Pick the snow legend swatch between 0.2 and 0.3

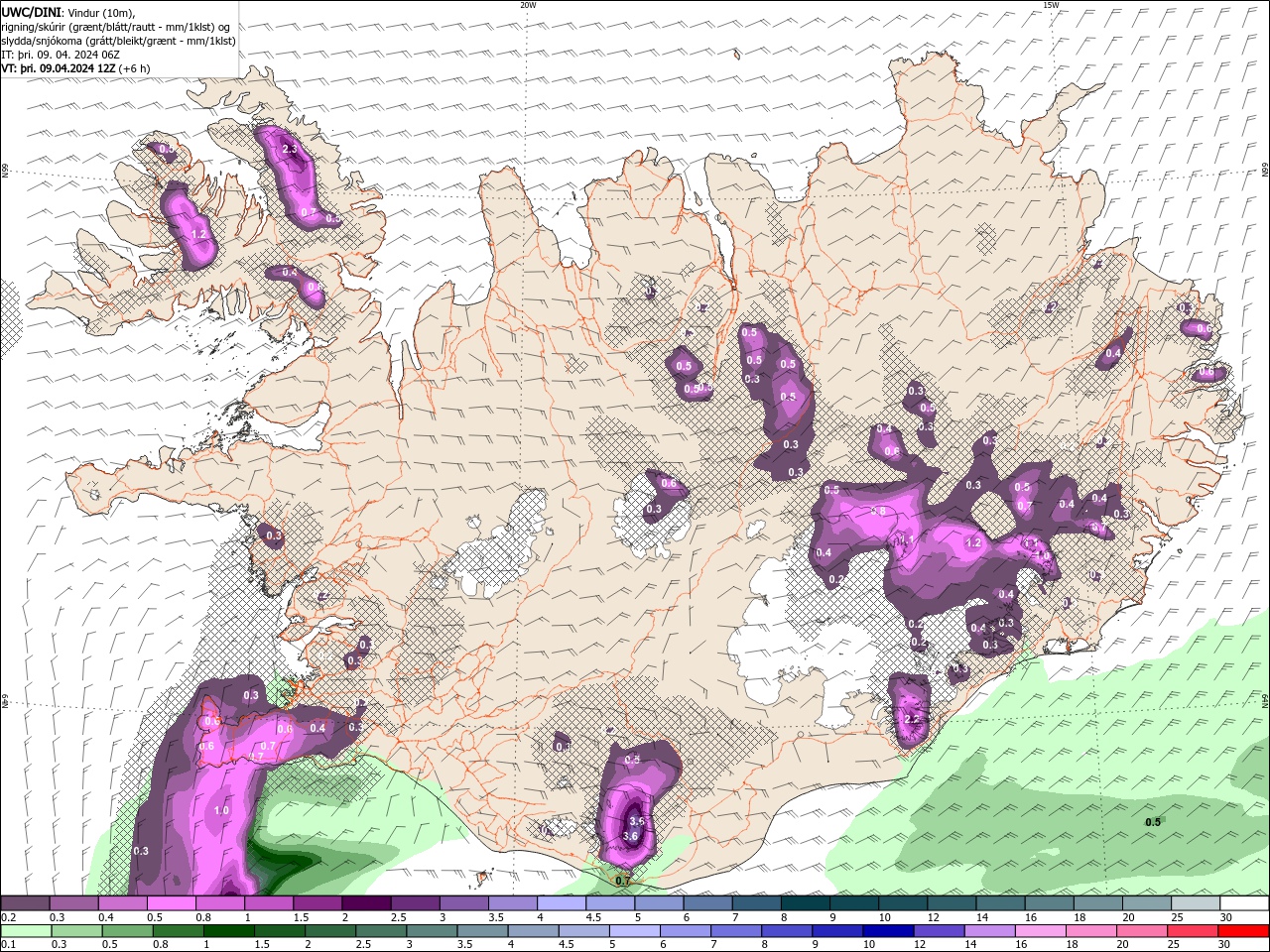point(25,903)
